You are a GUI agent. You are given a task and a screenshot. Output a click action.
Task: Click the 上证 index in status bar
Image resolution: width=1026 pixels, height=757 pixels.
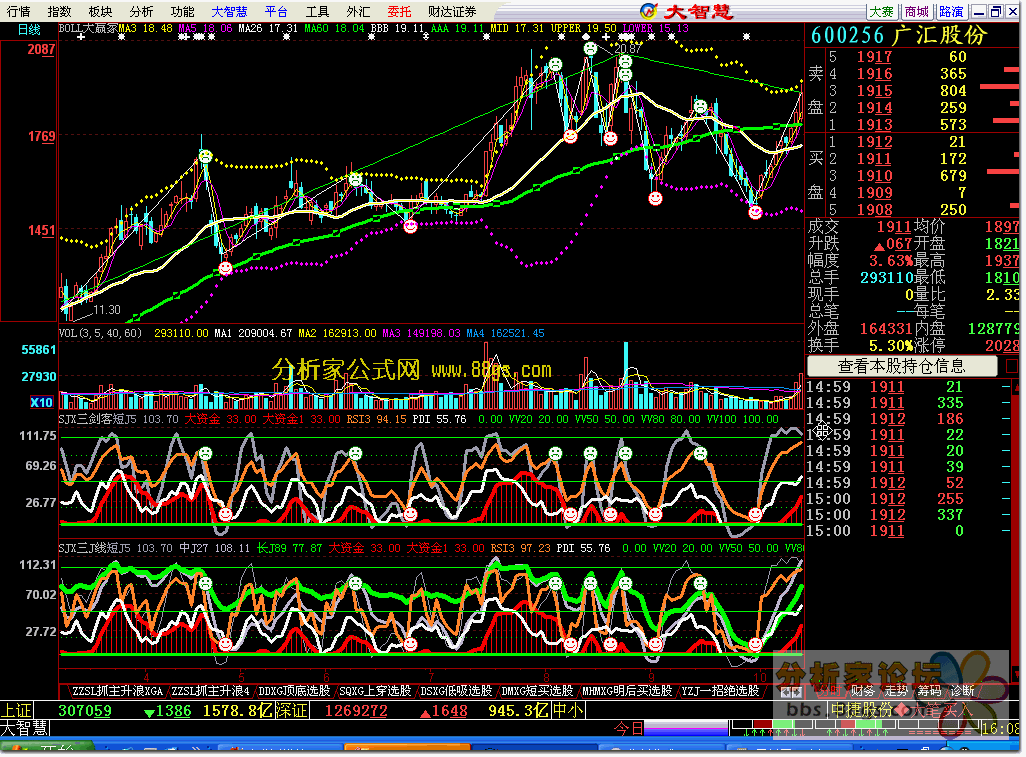point(16,711)
